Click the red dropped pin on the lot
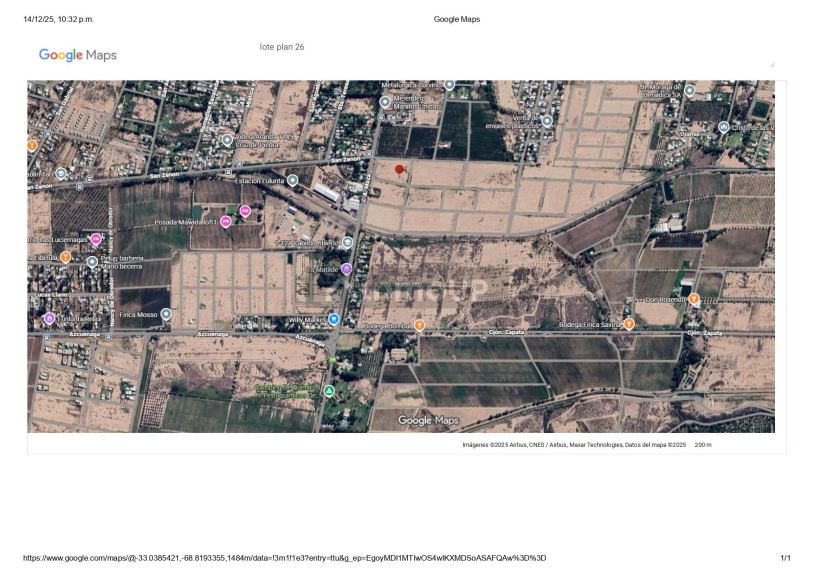 tap(401, 170)
